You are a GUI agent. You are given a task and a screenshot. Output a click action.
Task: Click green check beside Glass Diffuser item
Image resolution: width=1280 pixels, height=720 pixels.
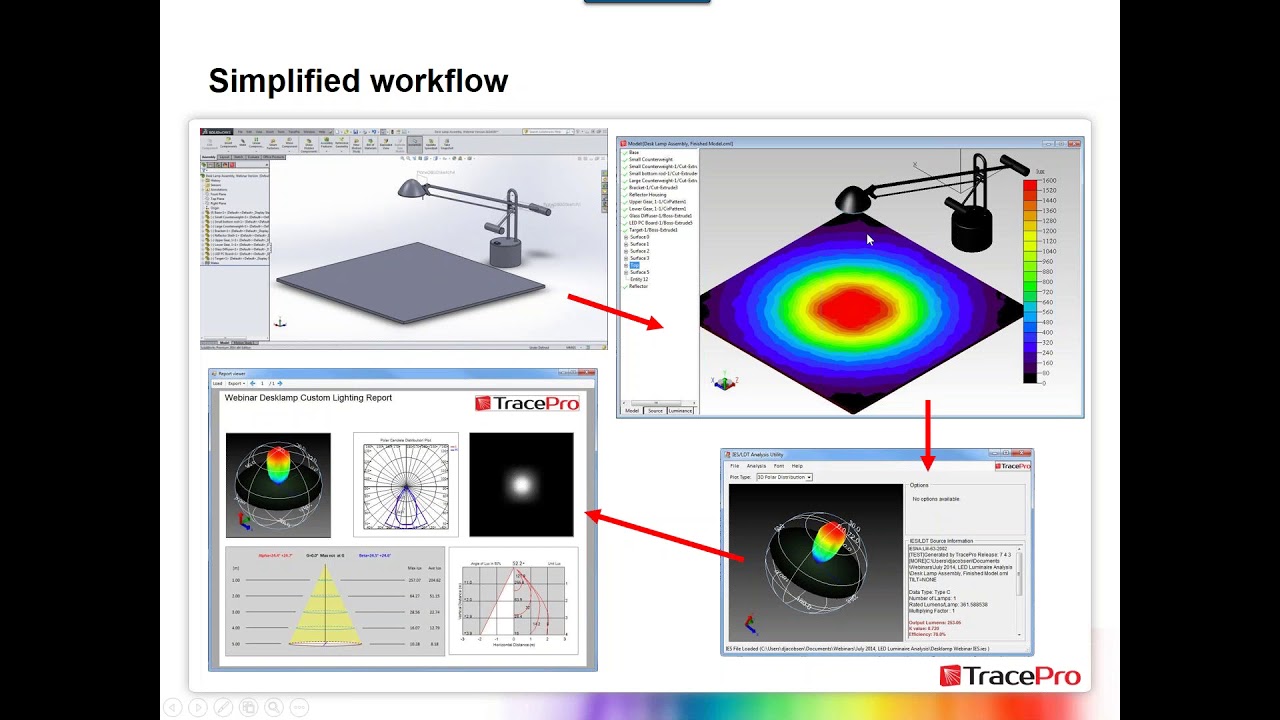tap(625, 216)
